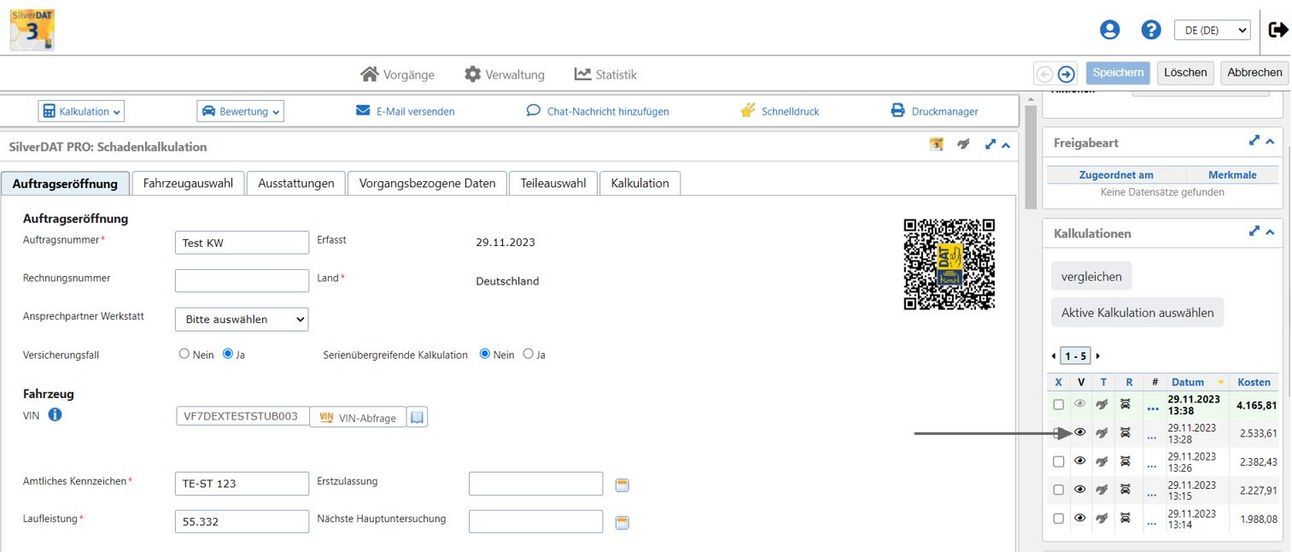Click the Speichern button

click(x=1118, y=73)
